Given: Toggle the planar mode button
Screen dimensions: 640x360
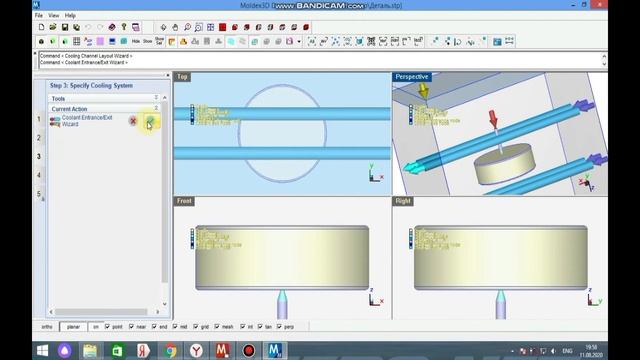Looking at the screenshot, I should (73, 327).
